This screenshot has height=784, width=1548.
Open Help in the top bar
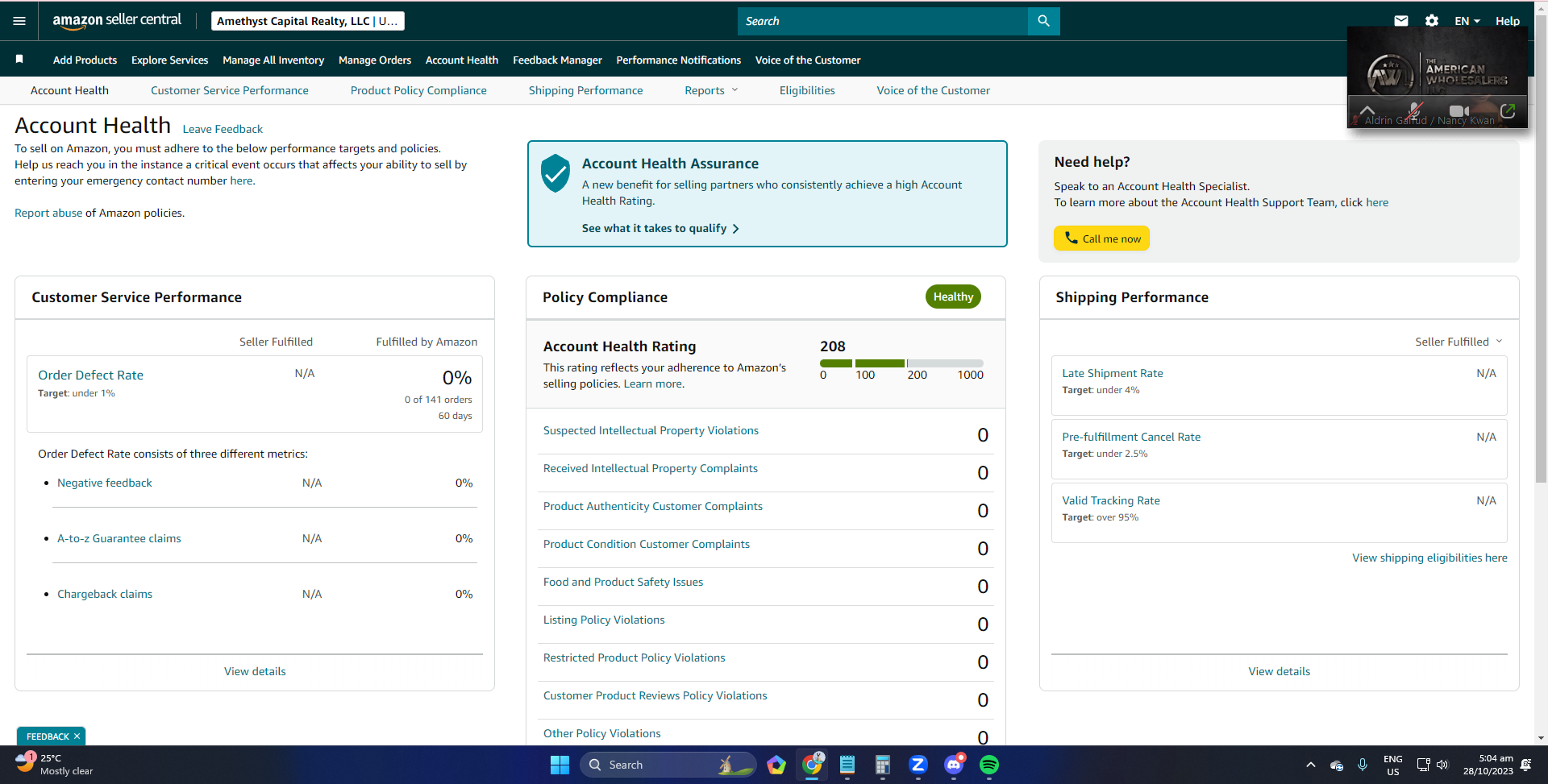pyautogui.click(x=1507, y=21)
